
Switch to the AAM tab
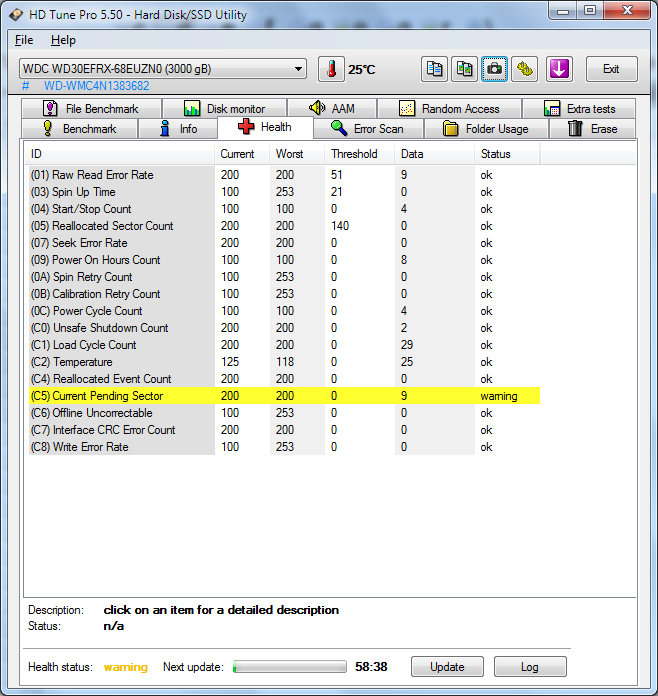pos(332,109)
